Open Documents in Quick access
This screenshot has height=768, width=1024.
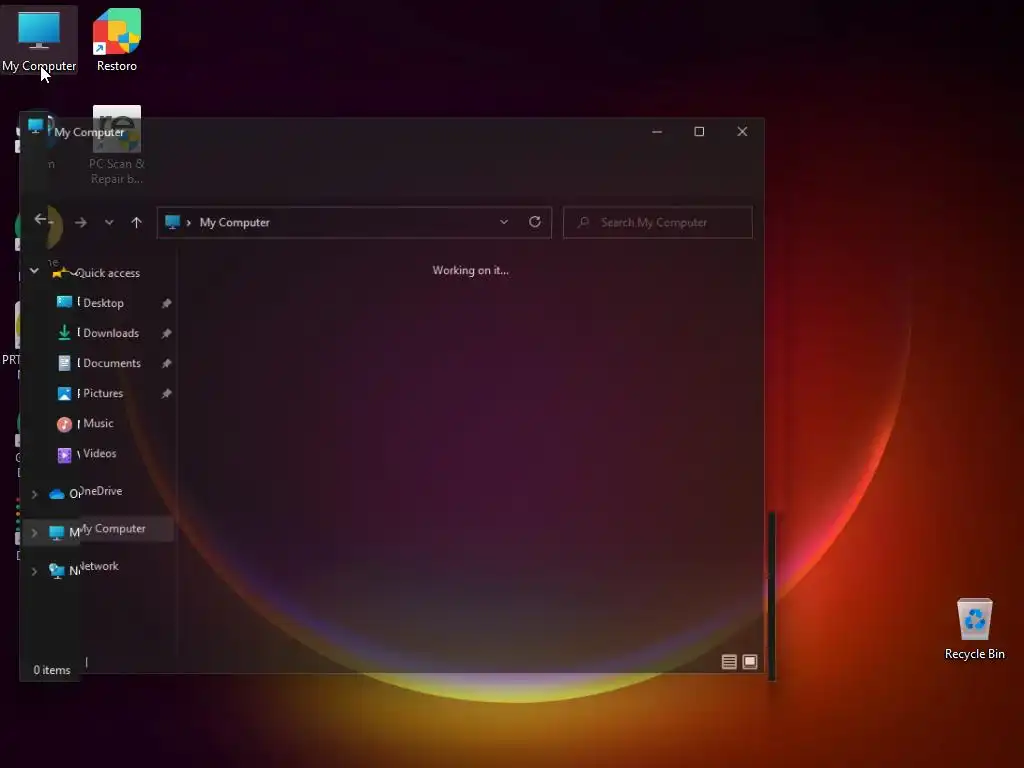click(112, 363)
